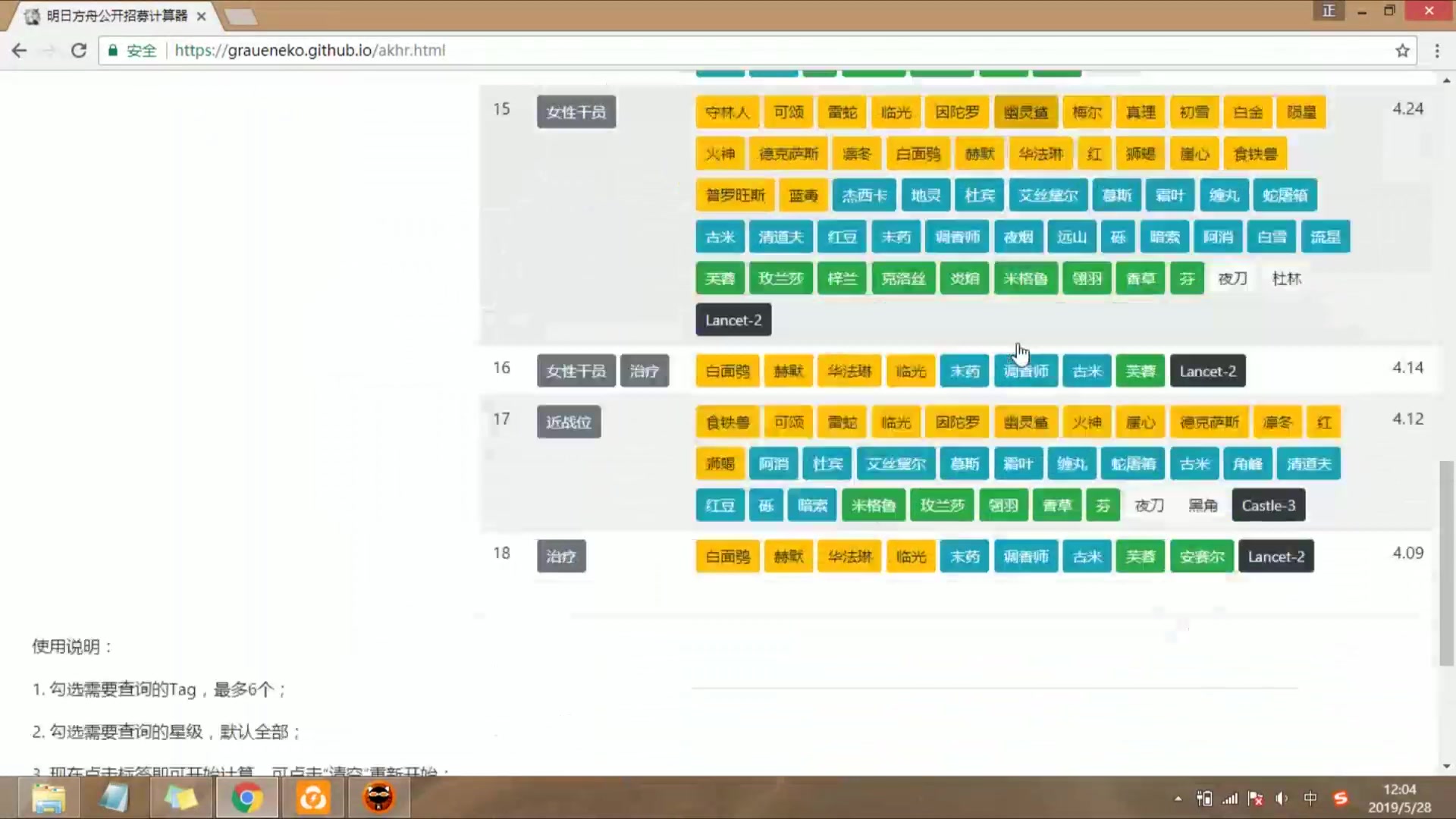
Task: Navigate back using browser back button
Action: tap(20, 50)
